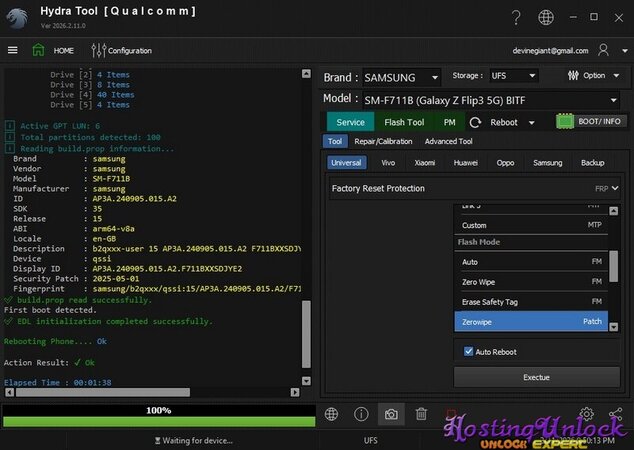Select the Xiaomi tab
The width and height of the screenshot is (634, 450).
tap(425, 162)
